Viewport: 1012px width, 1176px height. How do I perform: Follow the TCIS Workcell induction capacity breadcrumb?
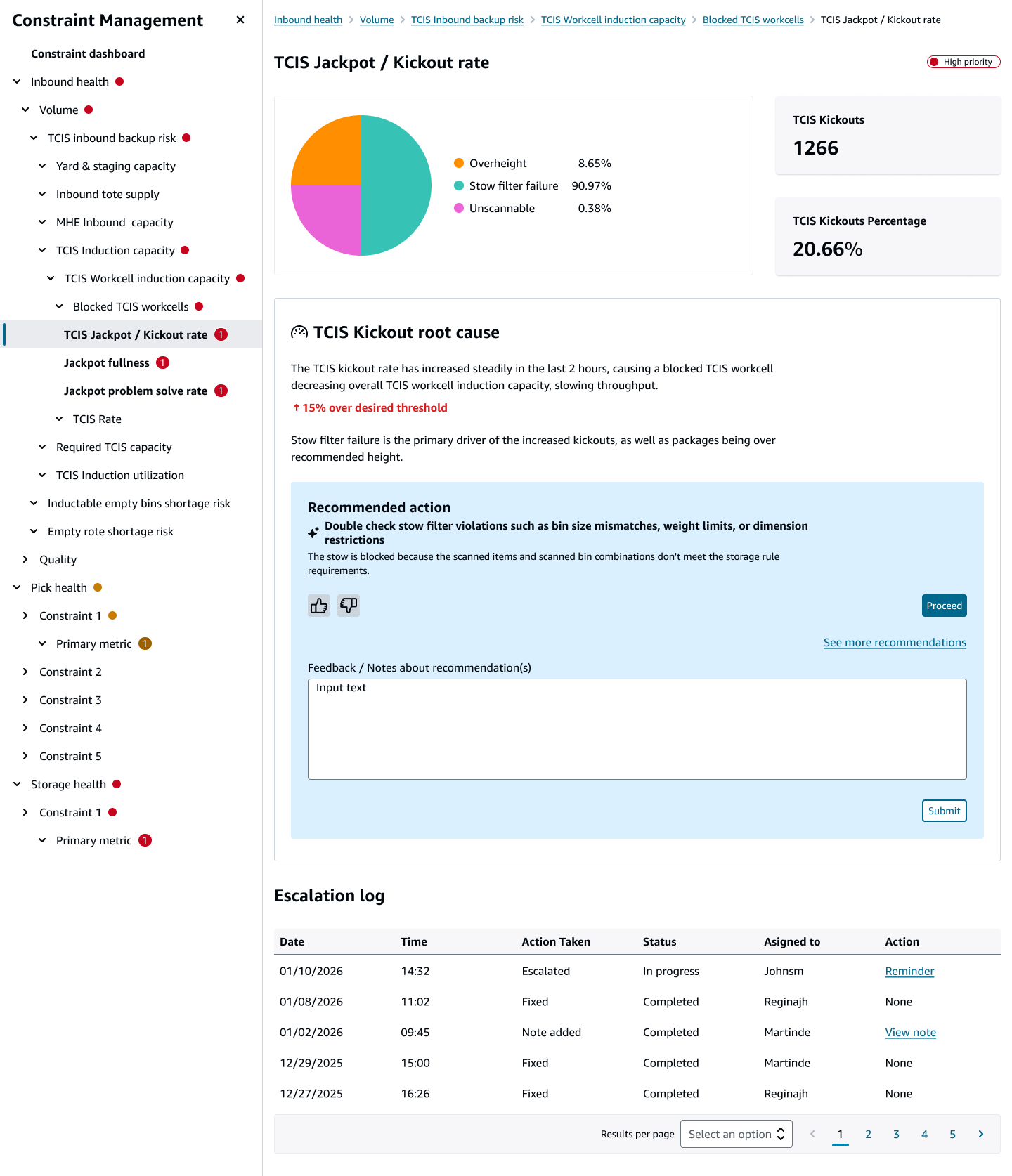tap(614, 20)
